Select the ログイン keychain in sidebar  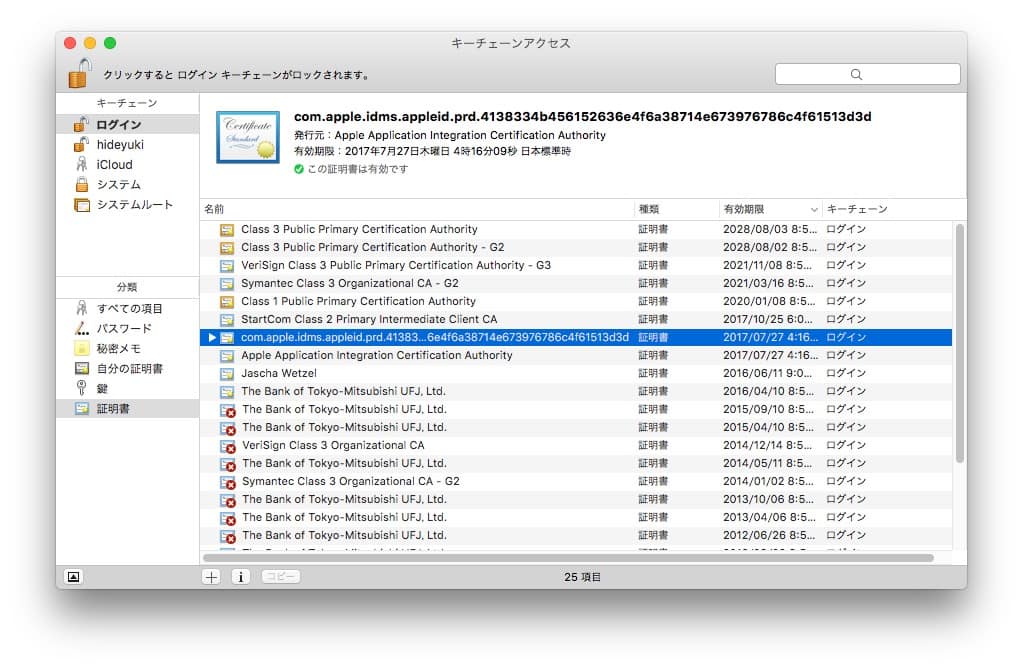[x=118, y=125]
